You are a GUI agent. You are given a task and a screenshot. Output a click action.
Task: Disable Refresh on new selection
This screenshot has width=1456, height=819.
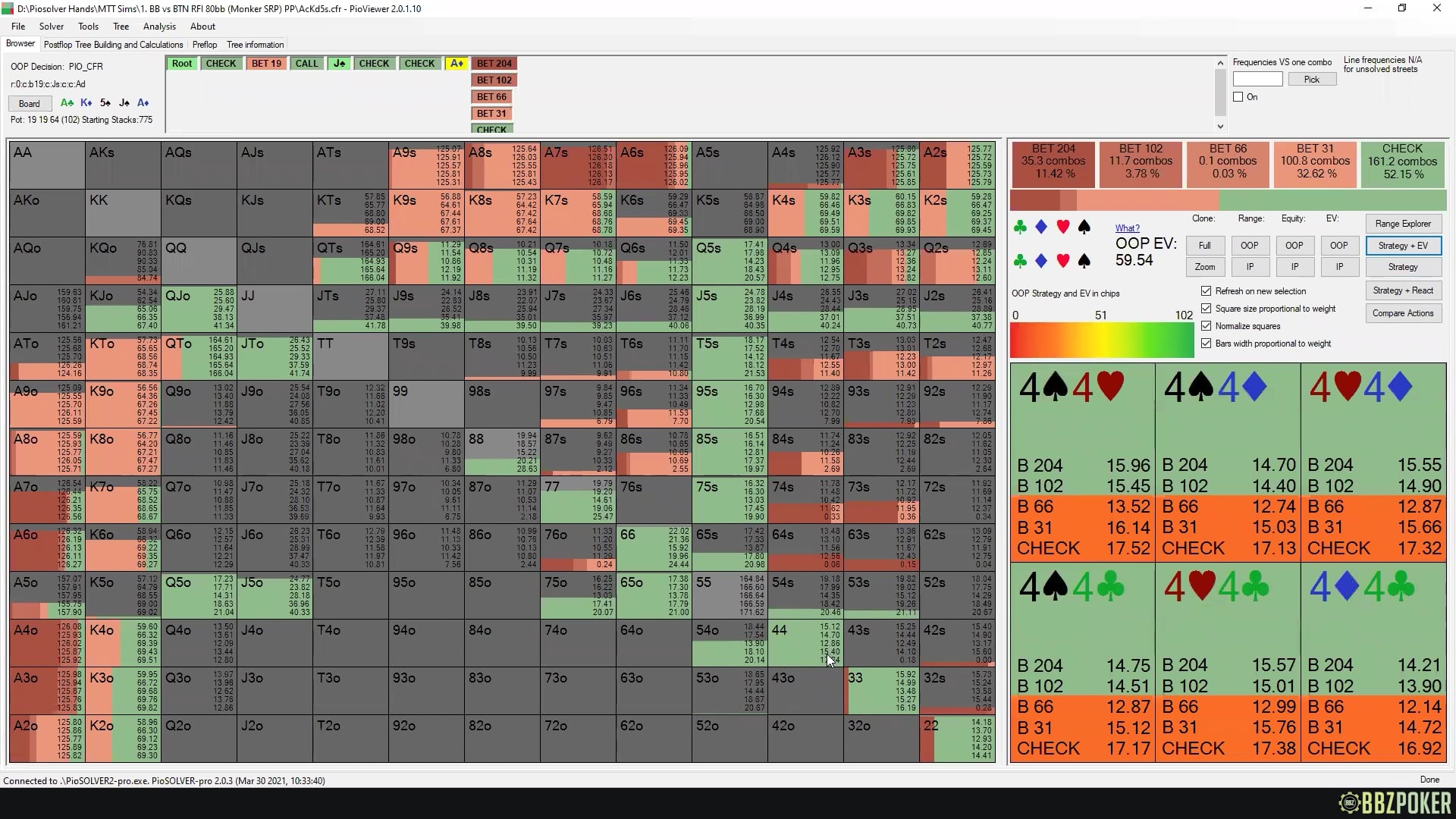coord(1206,291)
